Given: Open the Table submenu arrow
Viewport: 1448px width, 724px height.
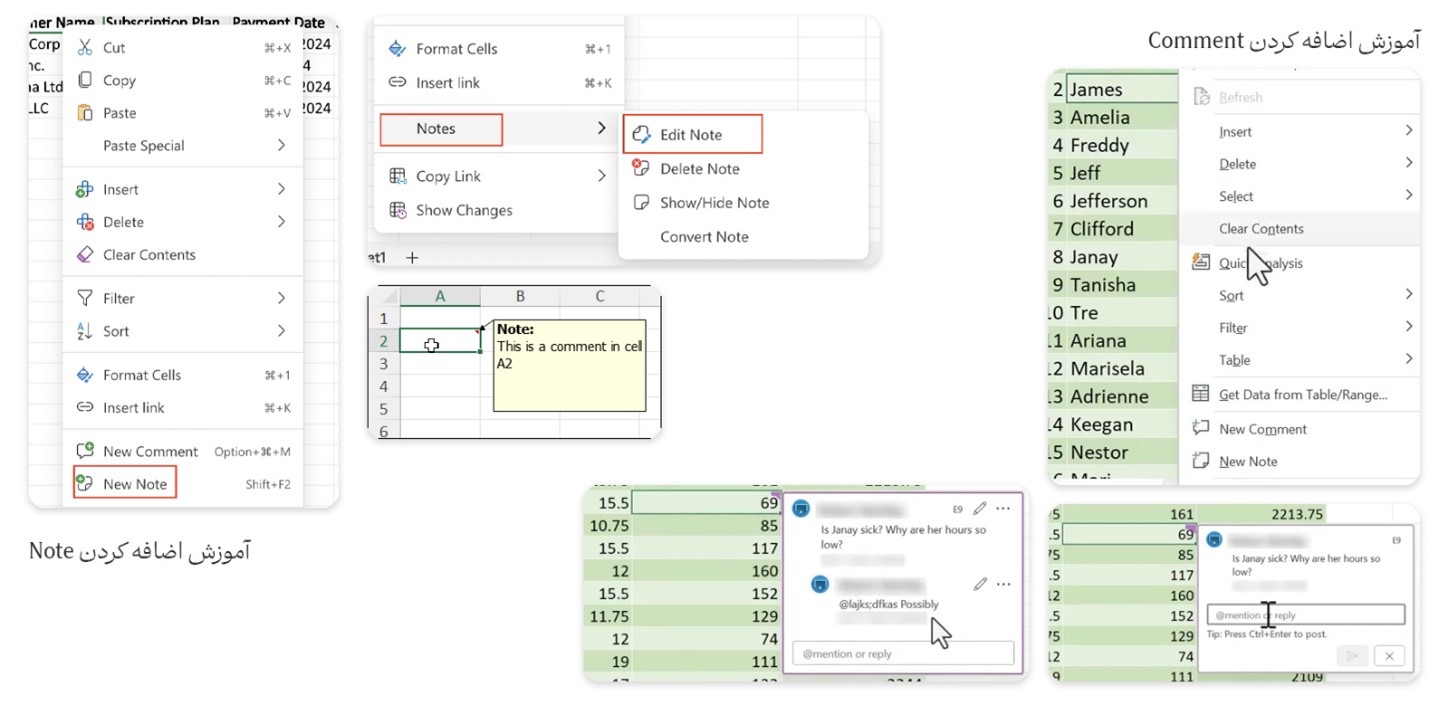Looking at the screenshot, I should (1408, 359).
